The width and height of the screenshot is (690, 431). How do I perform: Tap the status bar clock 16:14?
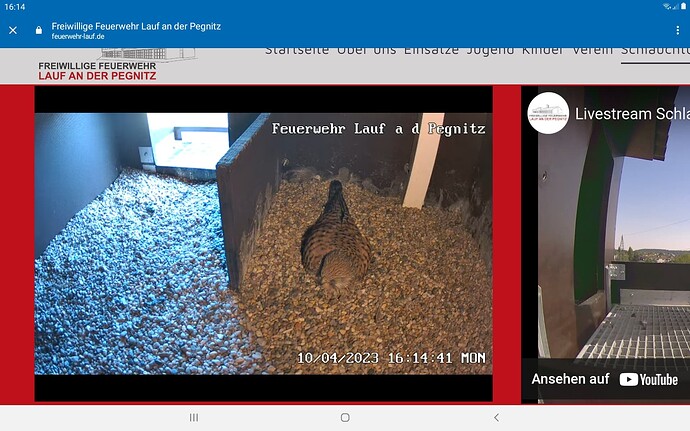pyautogui.click(x=15, y=7)
